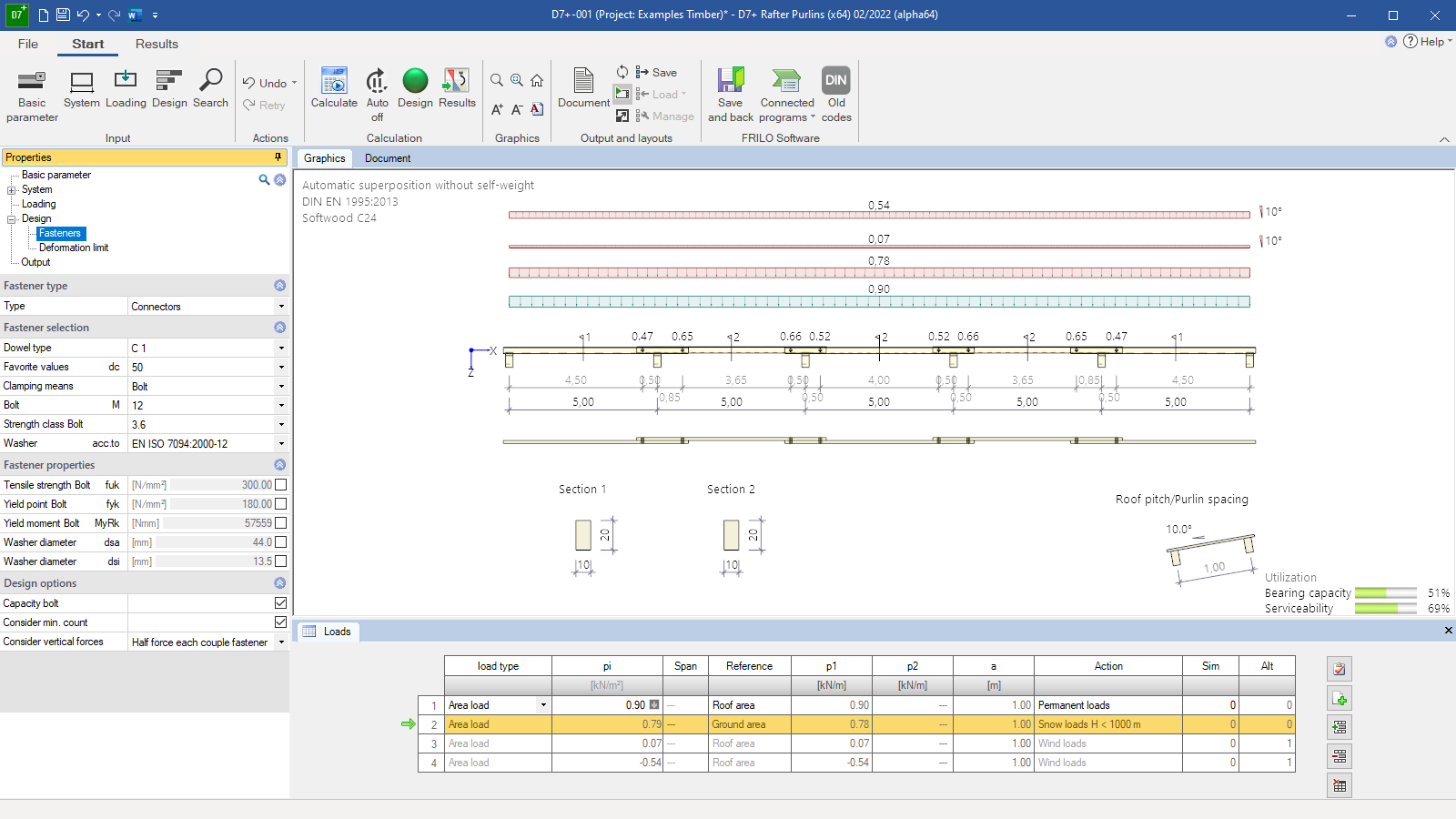
Task: Click the search magnifier in Properties tree
Action: click(264, 179)
